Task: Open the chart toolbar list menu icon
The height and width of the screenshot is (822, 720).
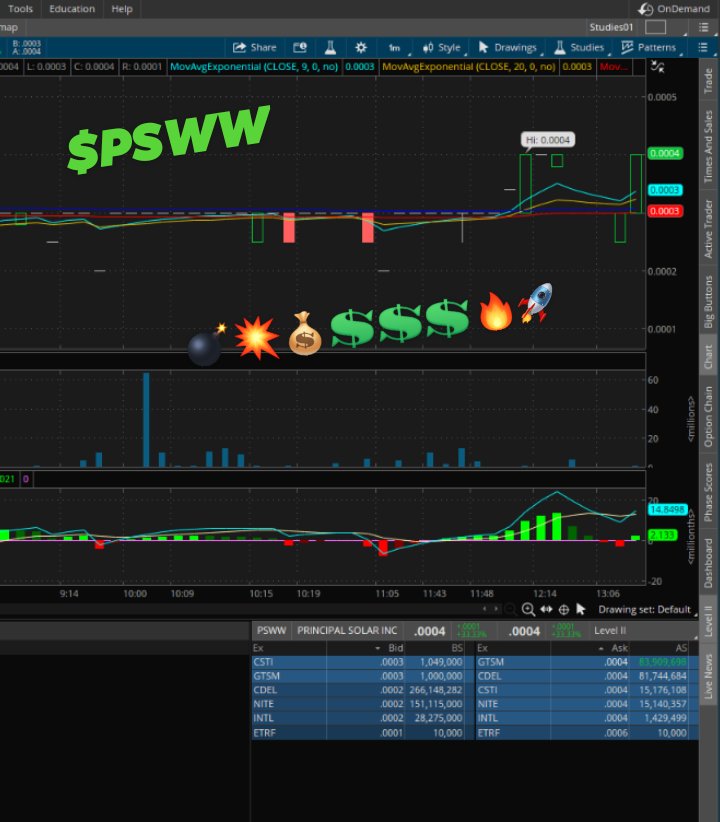Action: click(703, 48)
